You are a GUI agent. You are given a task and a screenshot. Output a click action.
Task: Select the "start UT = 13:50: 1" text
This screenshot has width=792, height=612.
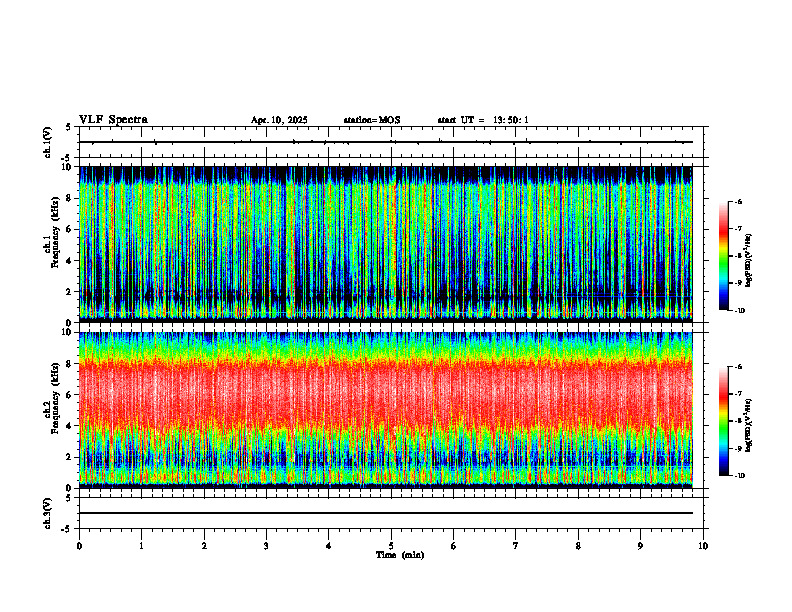coord(483,120)
